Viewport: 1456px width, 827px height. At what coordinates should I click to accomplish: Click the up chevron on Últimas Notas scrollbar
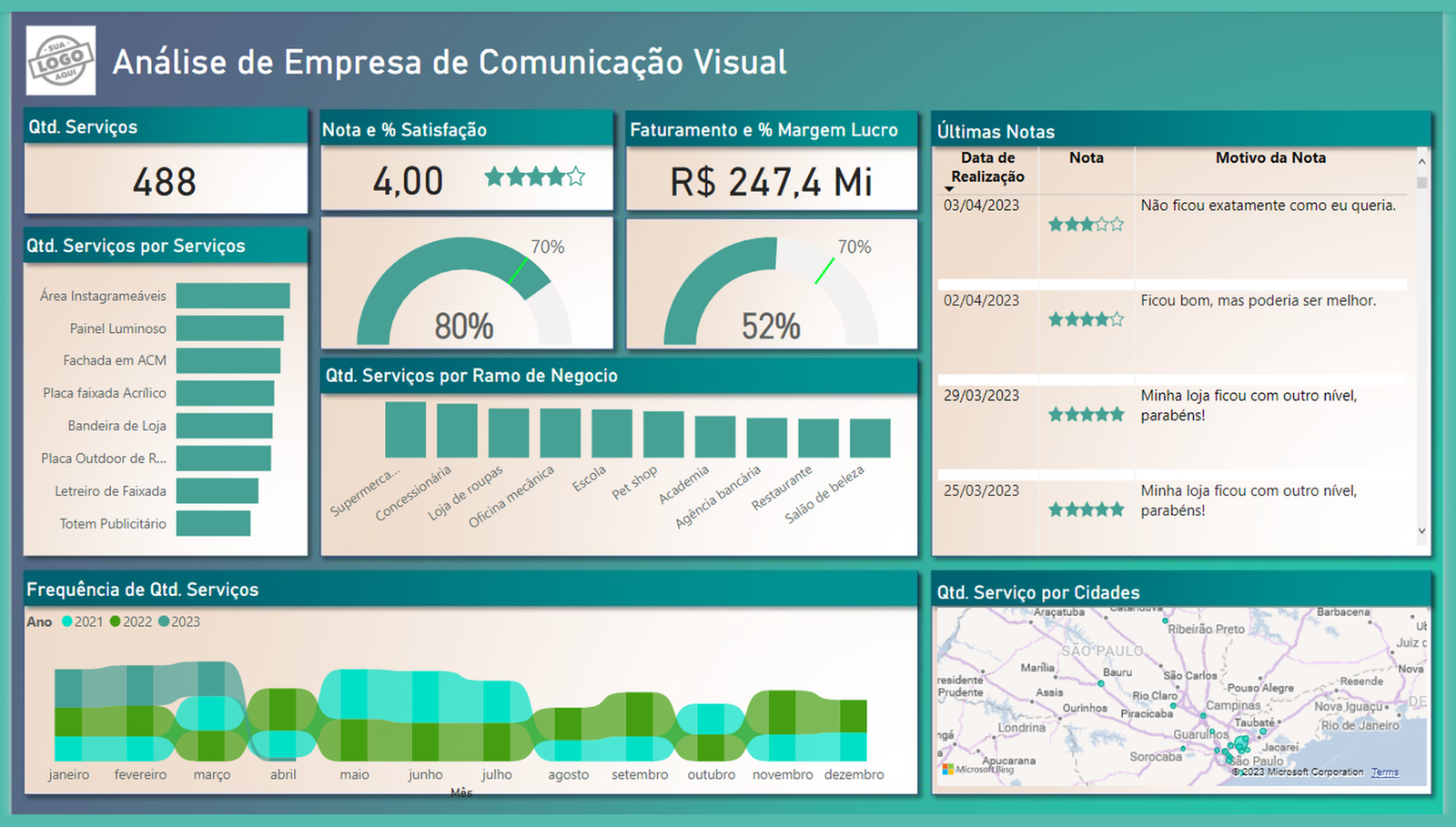point(1421,162)
